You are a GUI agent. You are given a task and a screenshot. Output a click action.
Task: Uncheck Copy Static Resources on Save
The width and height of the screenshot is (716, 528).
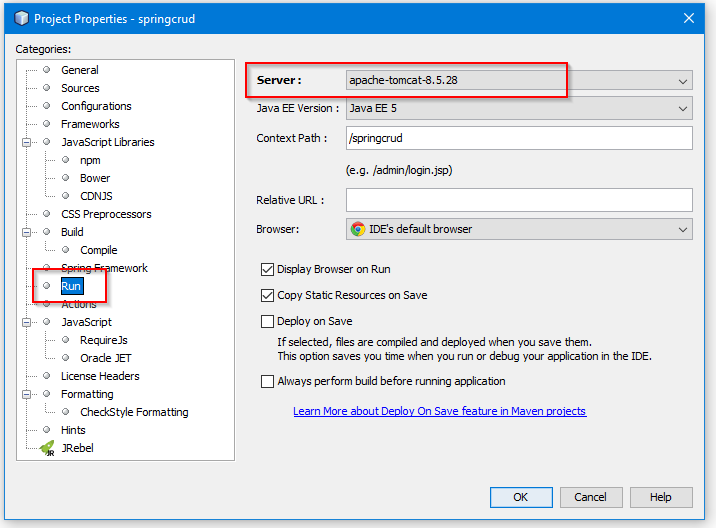pyautogui.click(x=267, y=296)
